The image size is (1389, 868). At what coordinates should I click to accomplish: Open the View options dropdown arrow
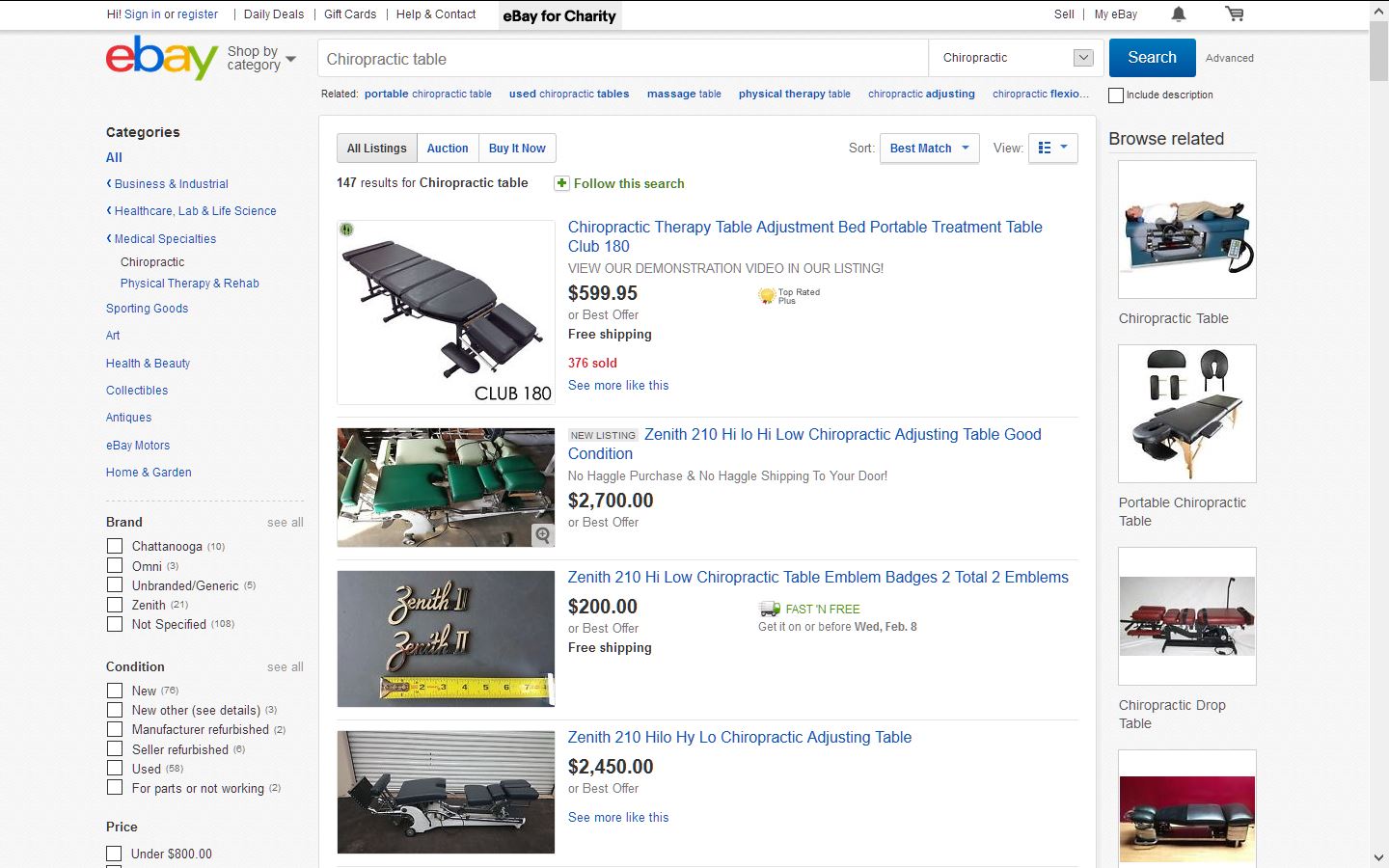point(1064,148)
